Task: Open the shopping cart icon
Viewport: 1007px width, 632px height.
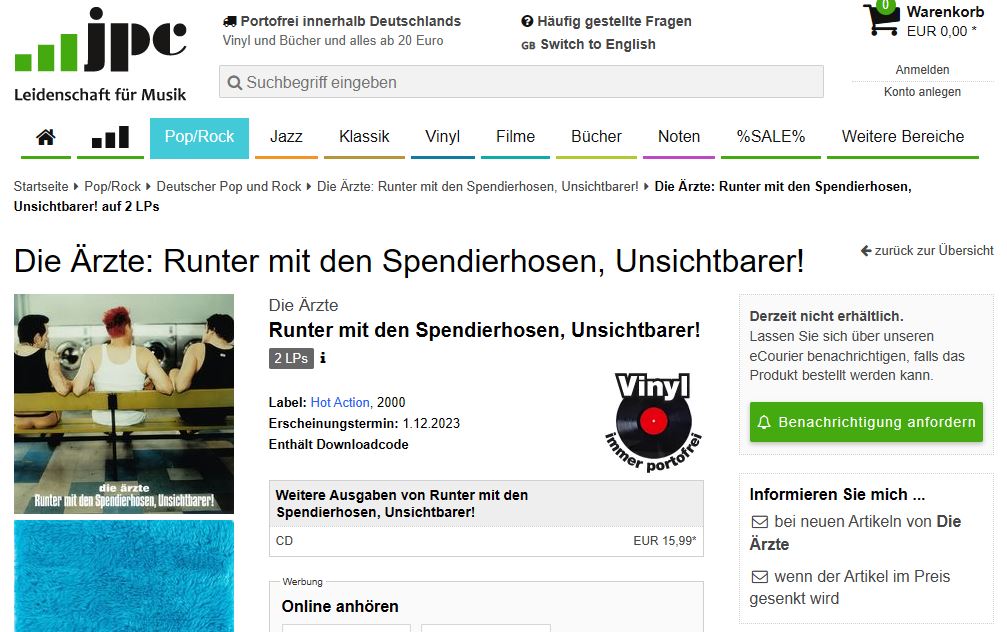Action: click(x=880, y=19)
